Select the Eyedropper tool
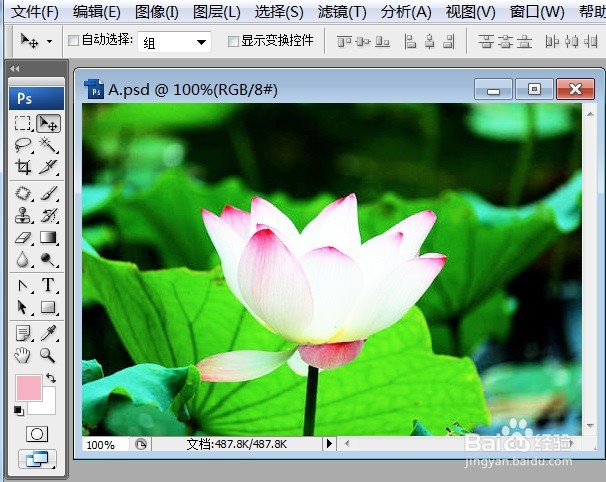Viewport: 606px width, 482px height. click(x=48, y=333)
